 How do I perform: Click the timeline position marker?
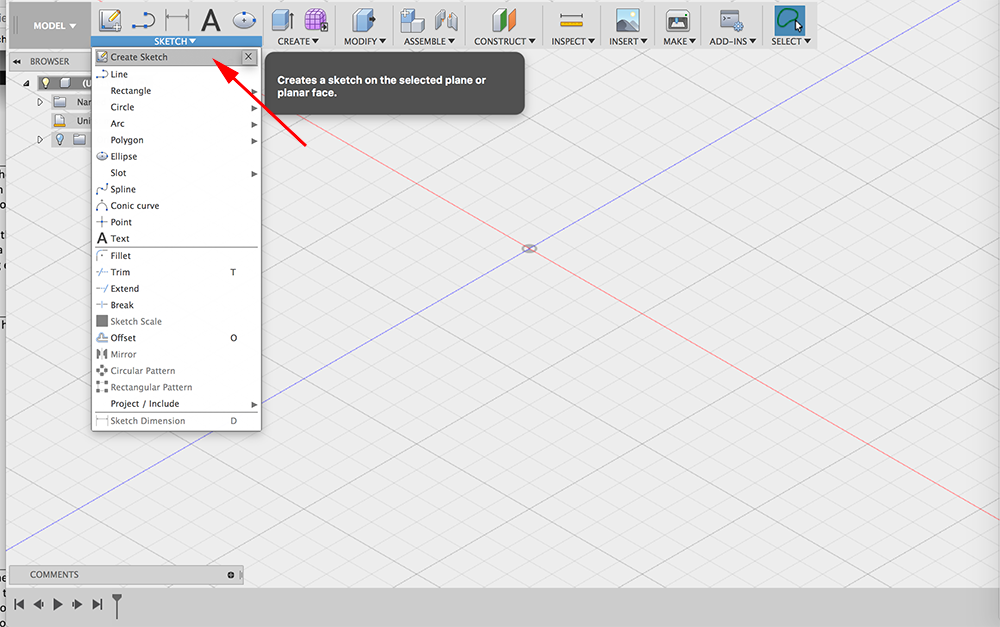[x=117, y=606]
